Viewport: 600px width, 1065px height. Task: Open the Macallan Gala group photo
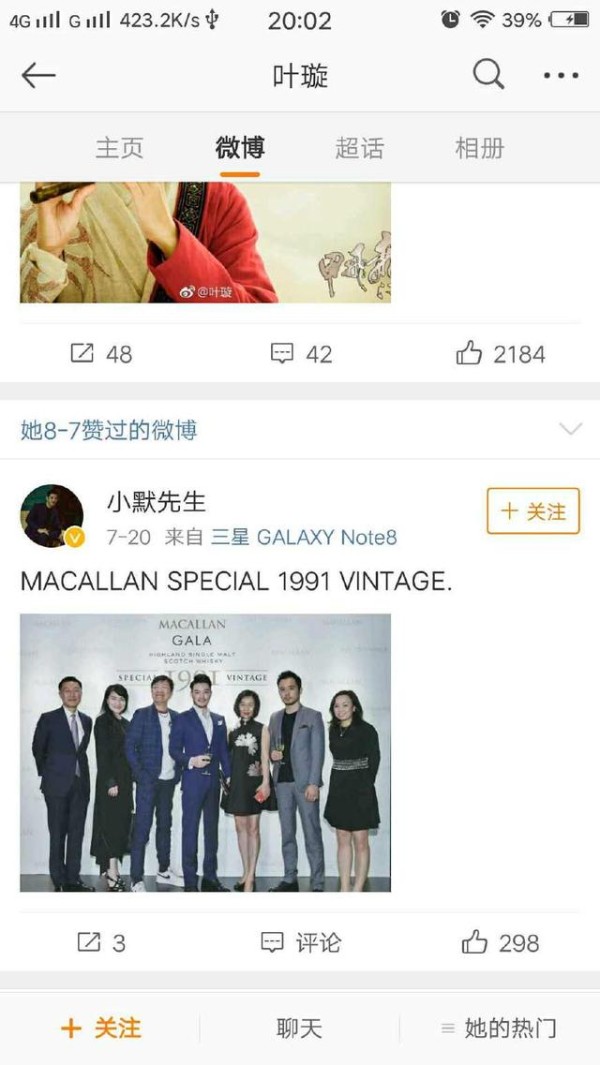205,753
